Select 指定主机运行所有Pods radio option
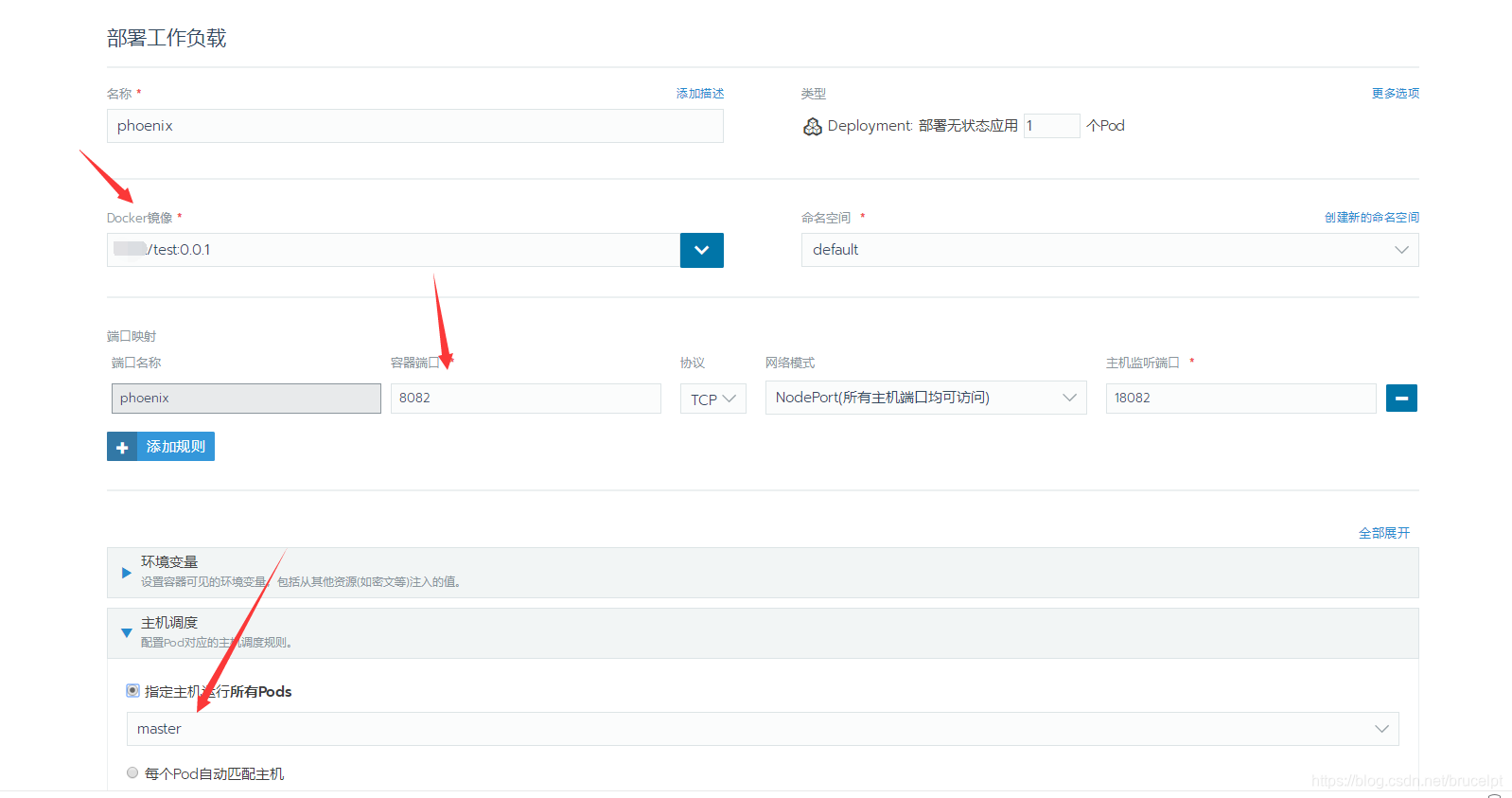The height and width of the screenshot is (798, 1512). (132, 691)
